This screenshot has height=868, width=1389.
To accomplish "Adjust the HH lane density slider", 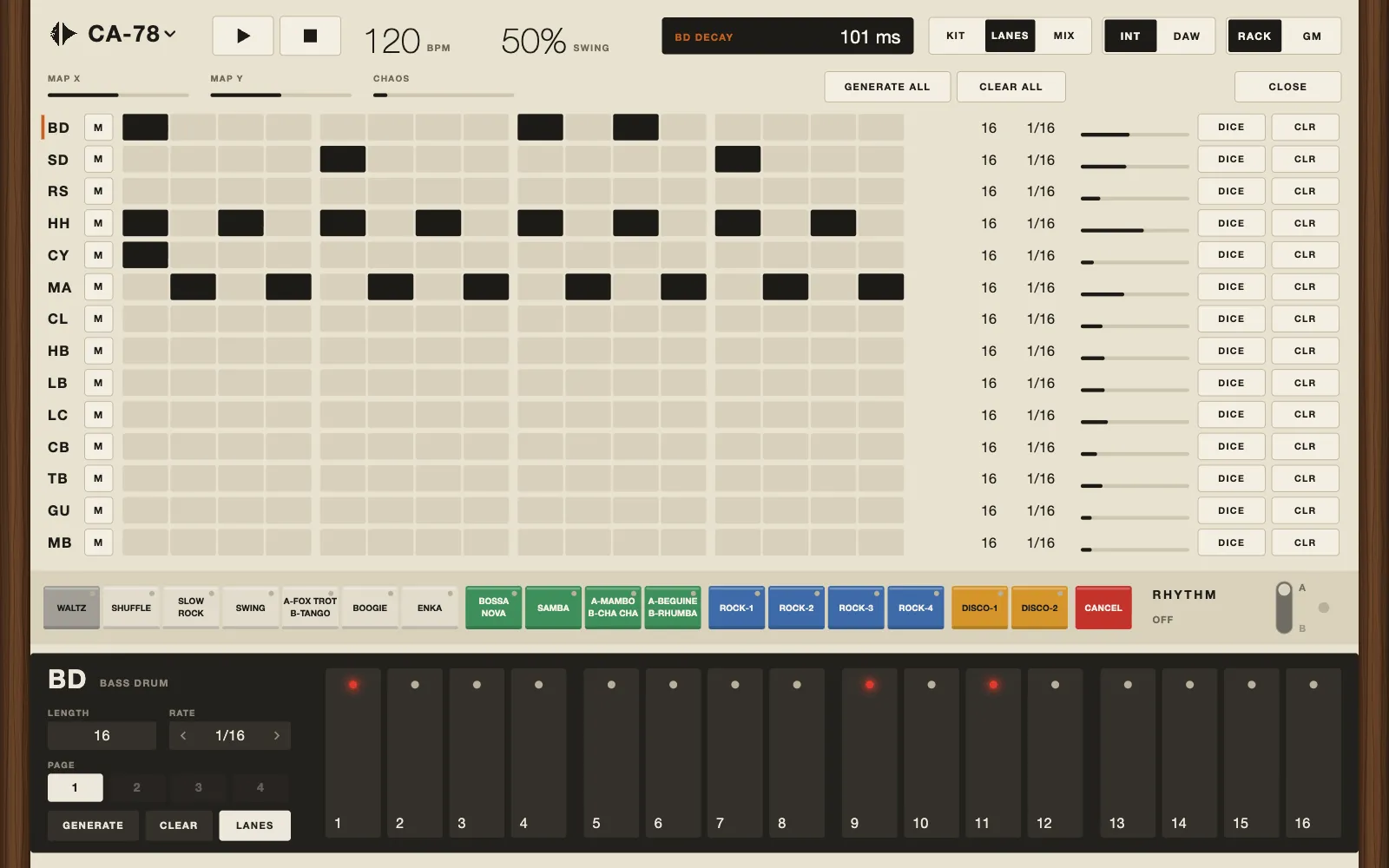I will point(1135,231).
